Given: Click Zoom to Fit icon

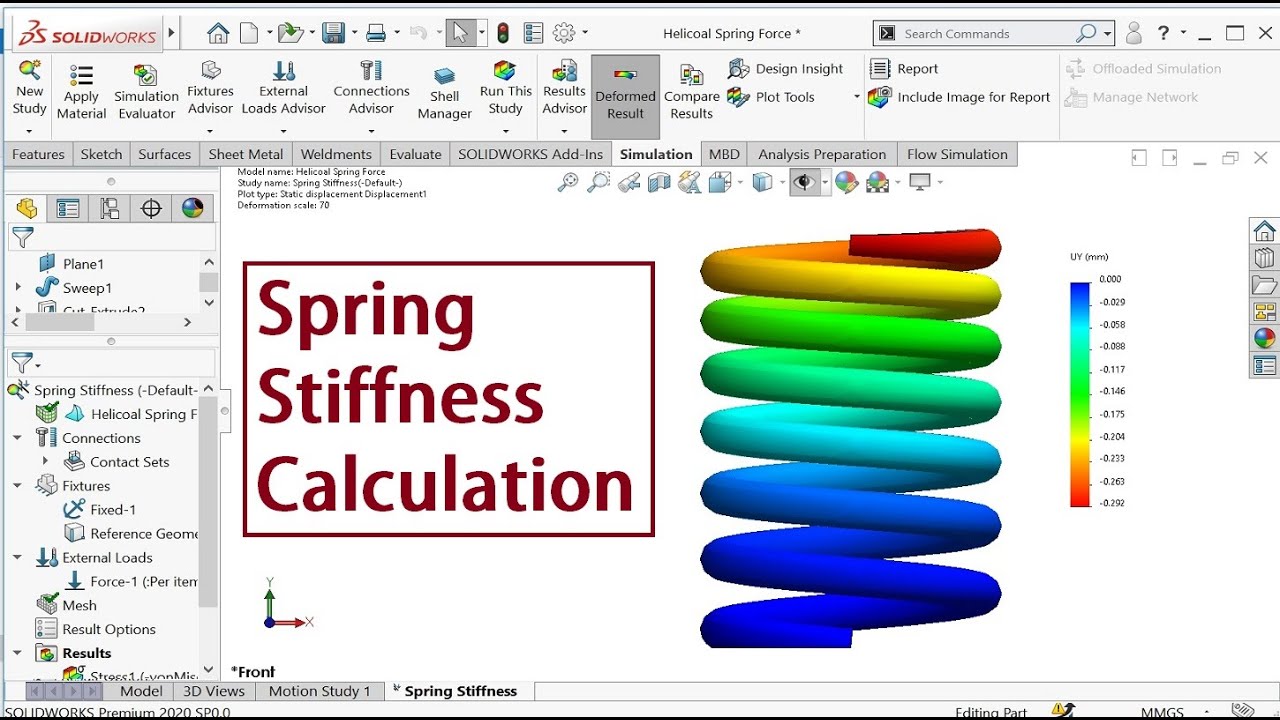Looking at the screenshot, I should (x=567, y=182).
